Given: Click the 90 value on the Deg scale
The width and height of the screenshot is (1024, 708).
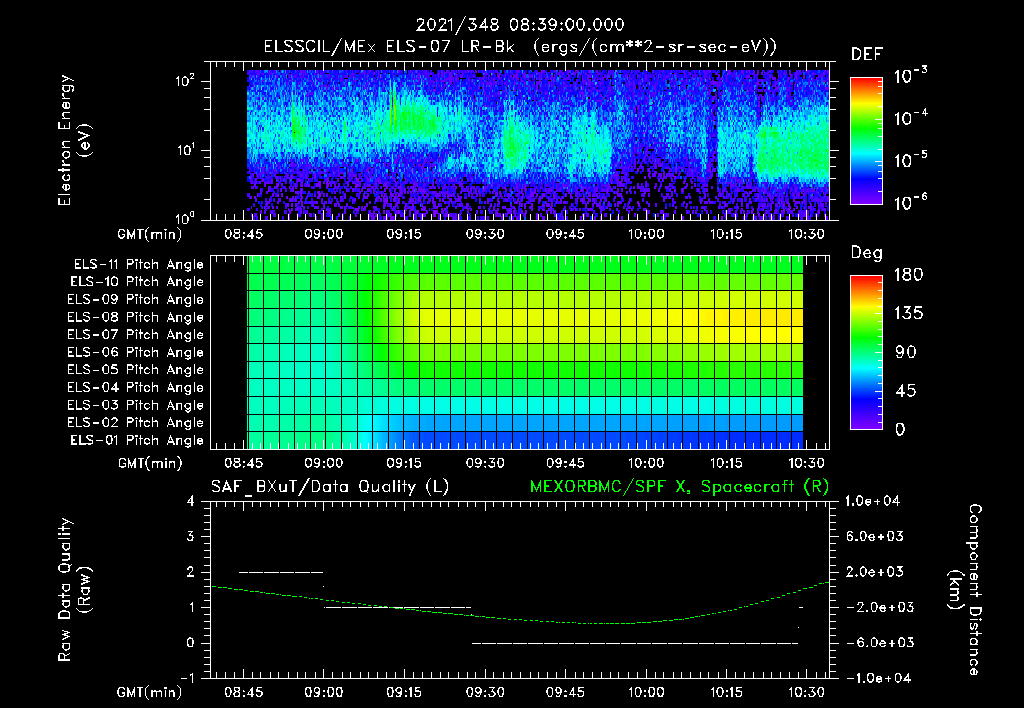Looking at the screenshot, I should (905, 353).
